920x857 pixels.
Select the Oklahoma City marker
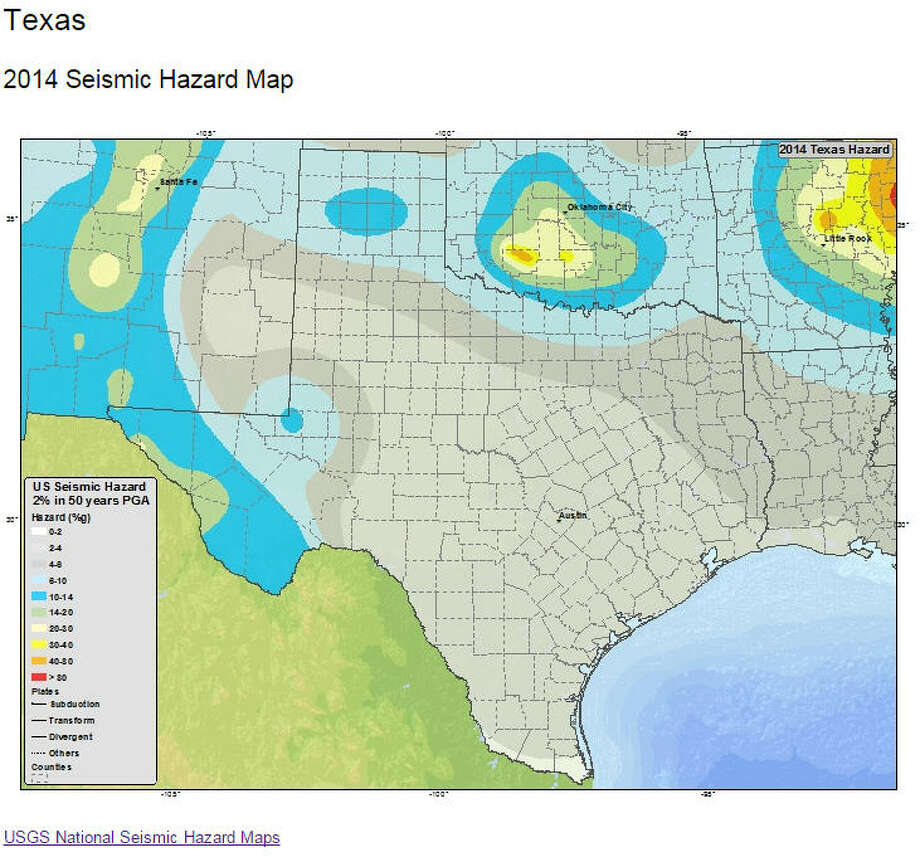tap(566, 208)
